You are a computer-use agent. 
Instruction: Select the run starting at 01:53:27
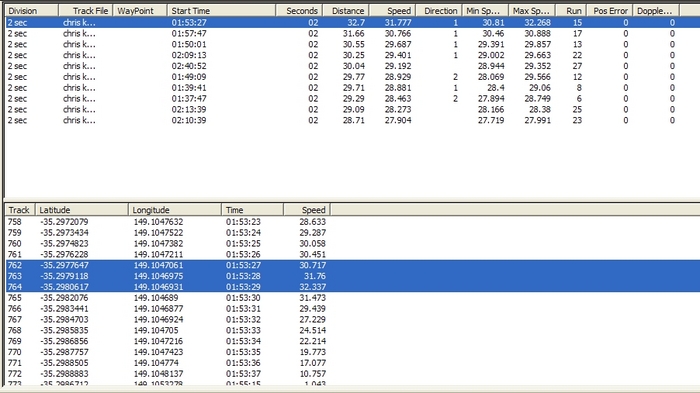pos(353,22)
